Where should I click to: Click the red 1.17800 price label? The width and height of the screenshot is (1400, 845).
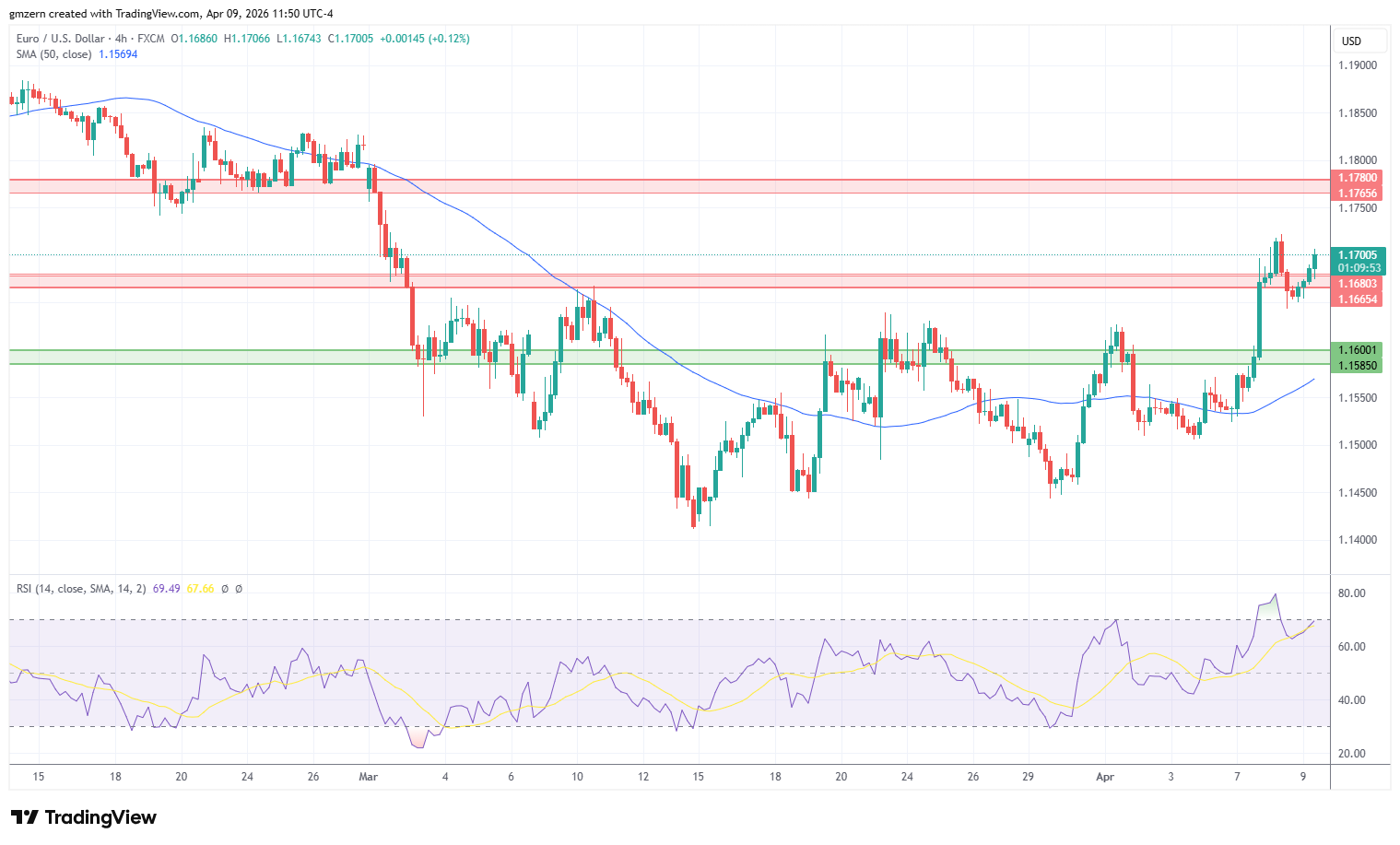1358,178
